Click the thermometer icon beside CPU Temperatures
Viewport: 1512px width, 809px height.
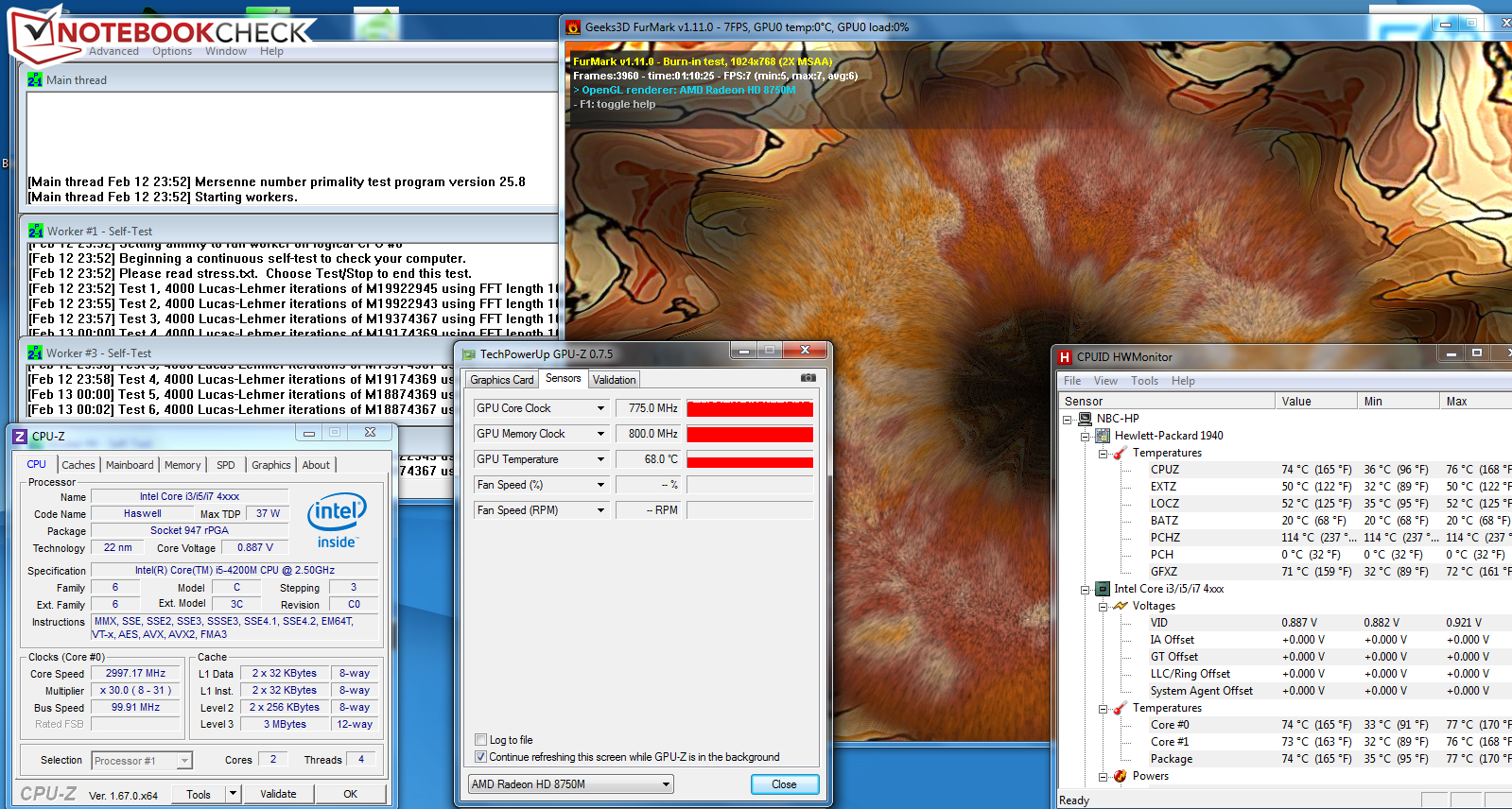[x=1121, y=708]
